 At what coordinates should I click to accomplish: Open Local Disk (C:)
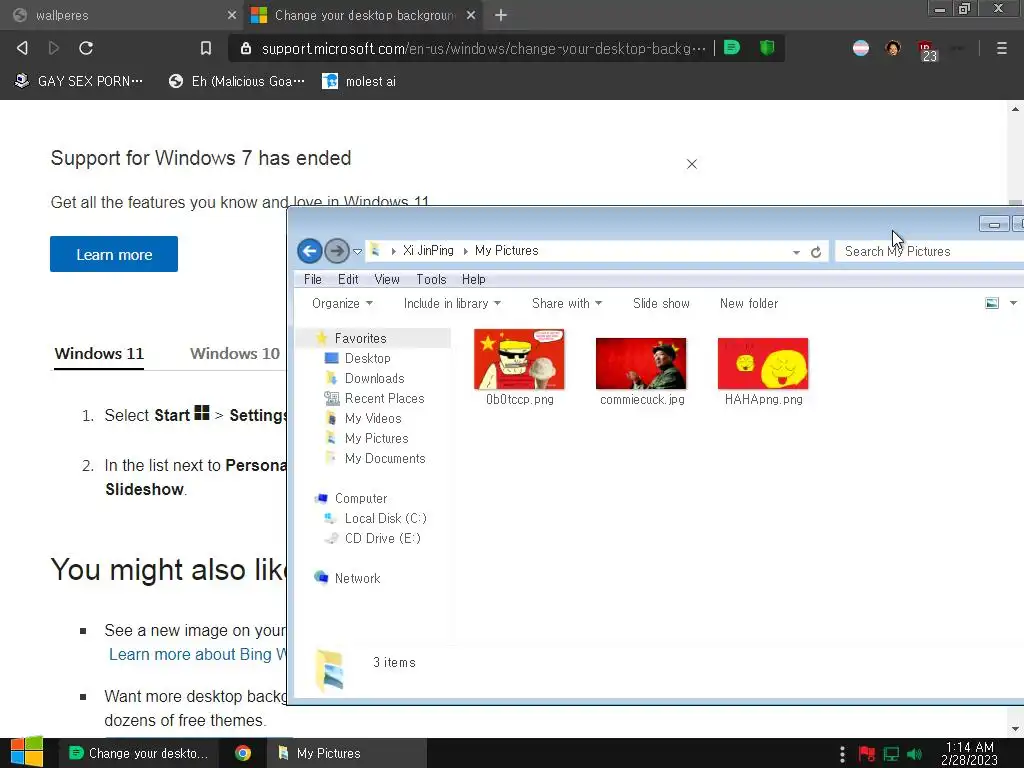(x=385, y=519)
